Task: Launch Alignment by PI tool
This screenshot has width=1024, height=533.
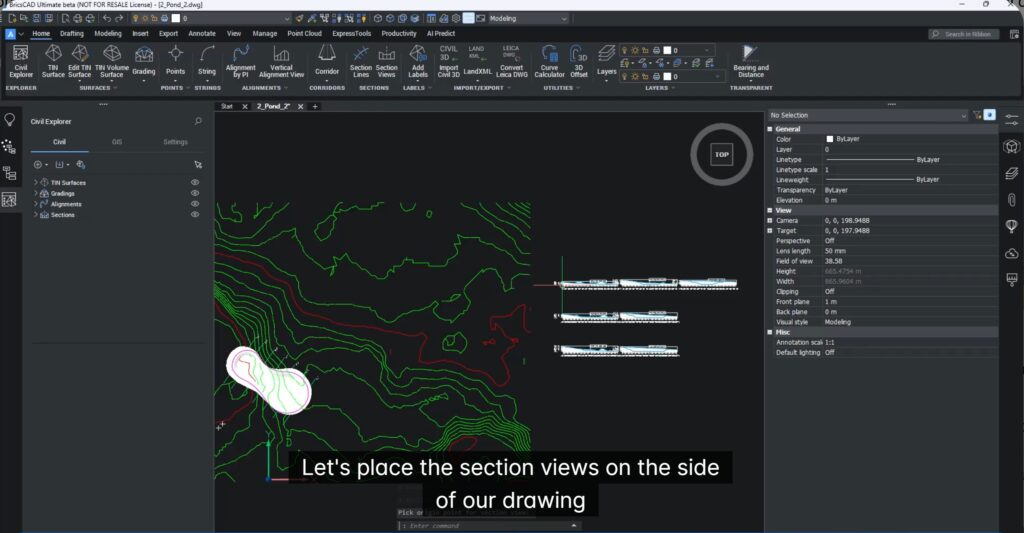Action: coord(240,60)
